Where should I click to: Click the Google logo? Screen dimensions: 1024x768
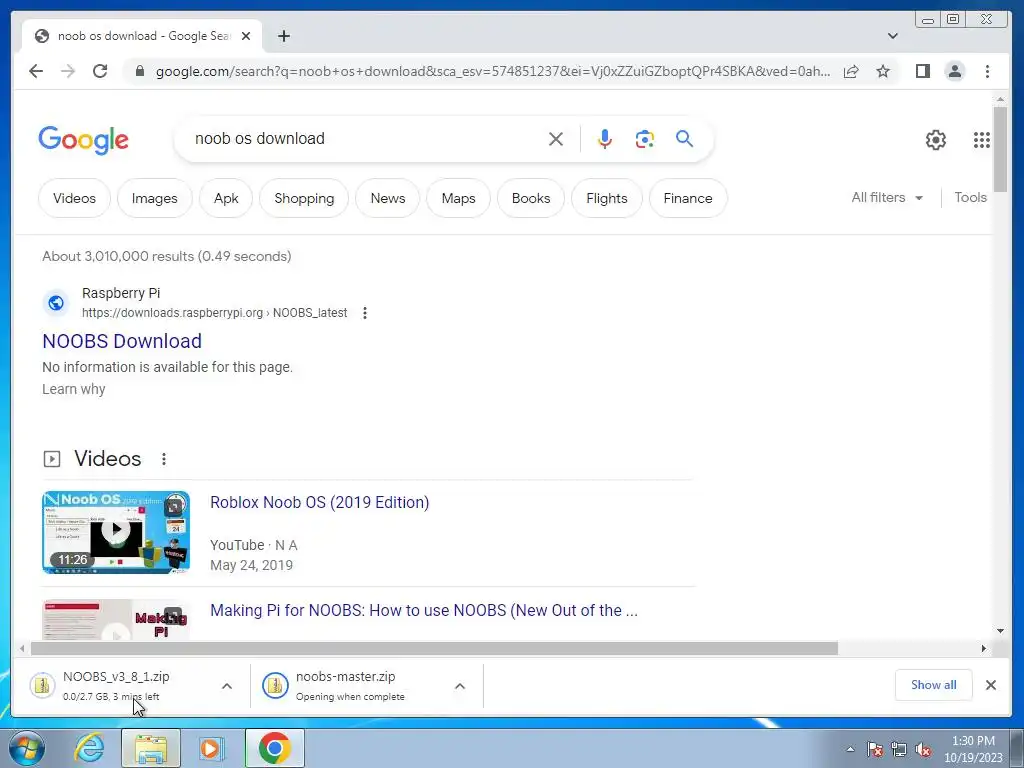point(84,140)
